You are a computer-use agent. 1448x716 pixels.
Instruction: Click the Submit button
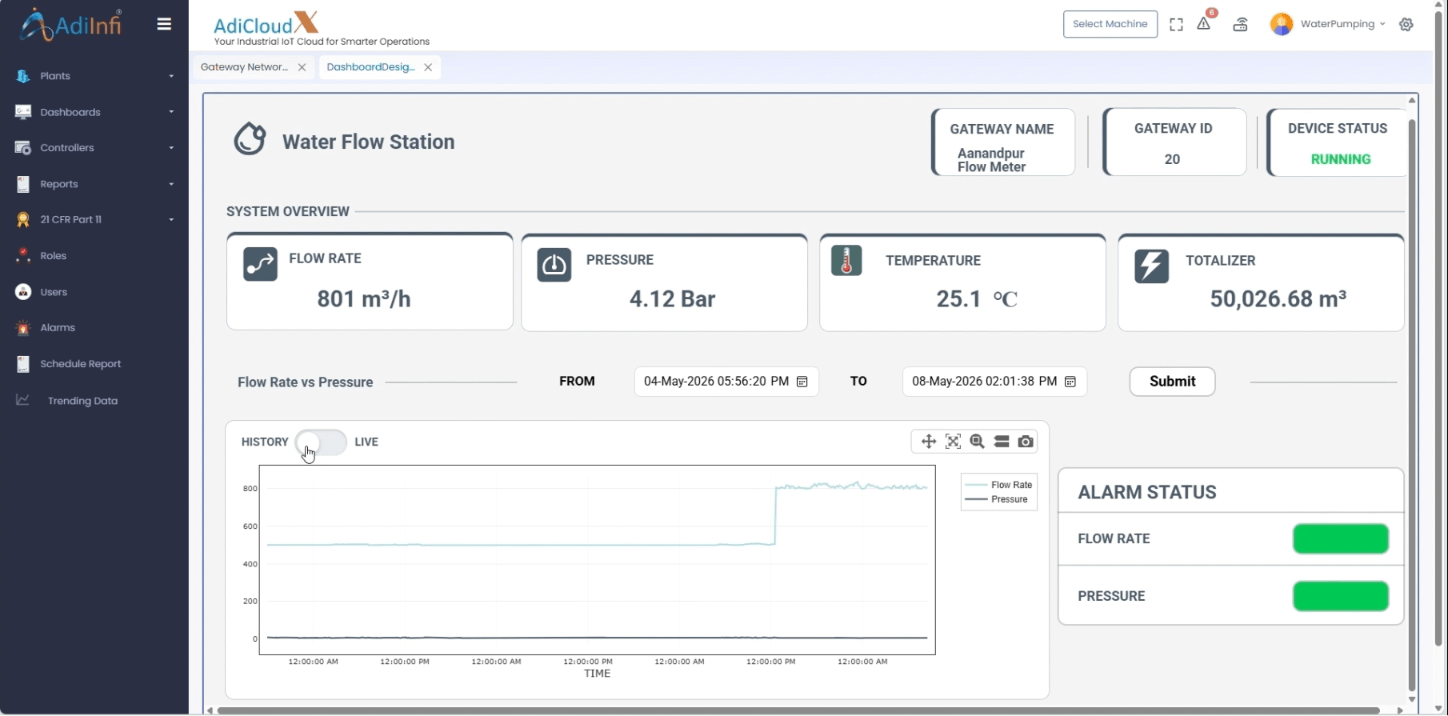point(1172,381)
